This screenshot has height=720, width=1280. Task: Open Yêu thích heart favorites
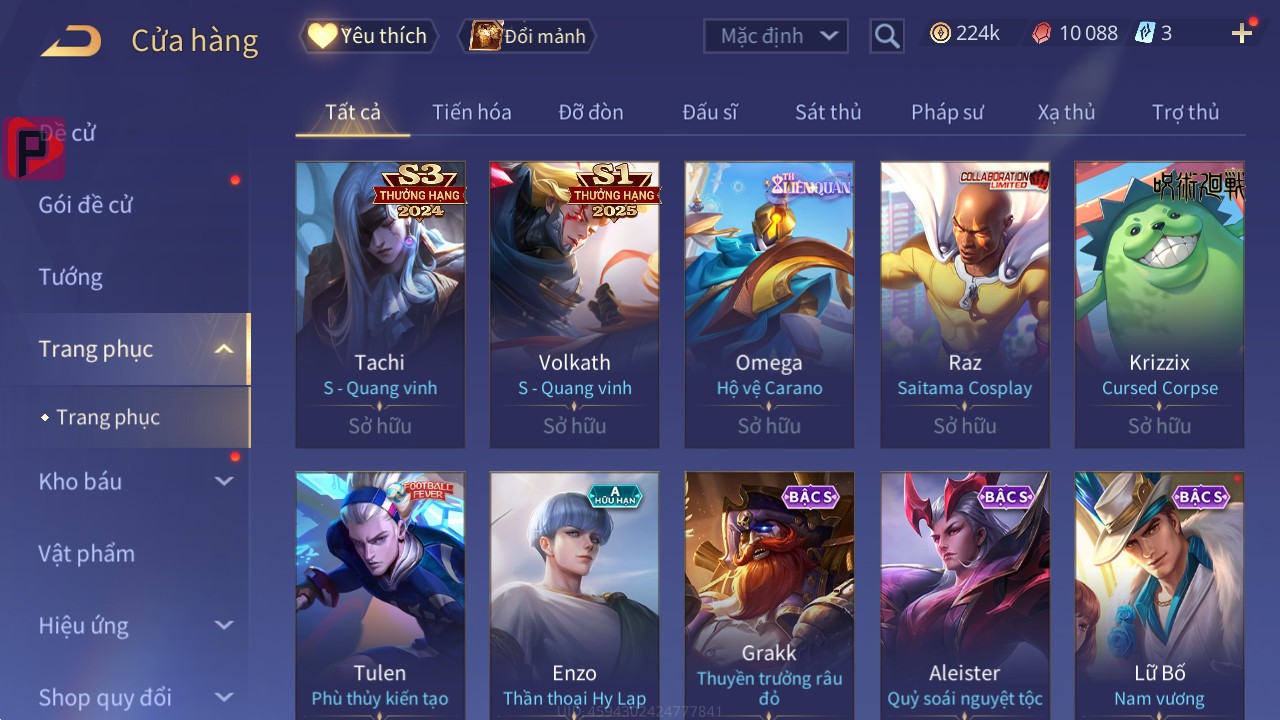pos(368,36)
